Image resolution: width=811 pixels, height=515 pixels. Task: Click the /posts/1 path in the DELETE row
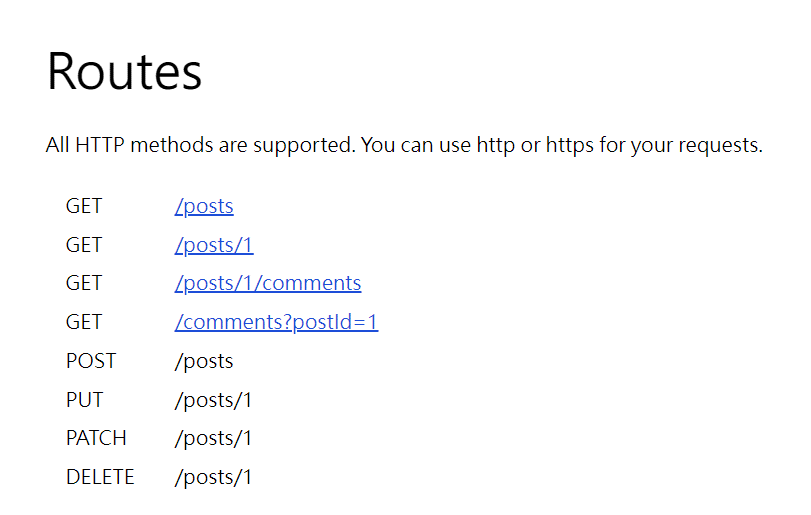pos(213,477)
